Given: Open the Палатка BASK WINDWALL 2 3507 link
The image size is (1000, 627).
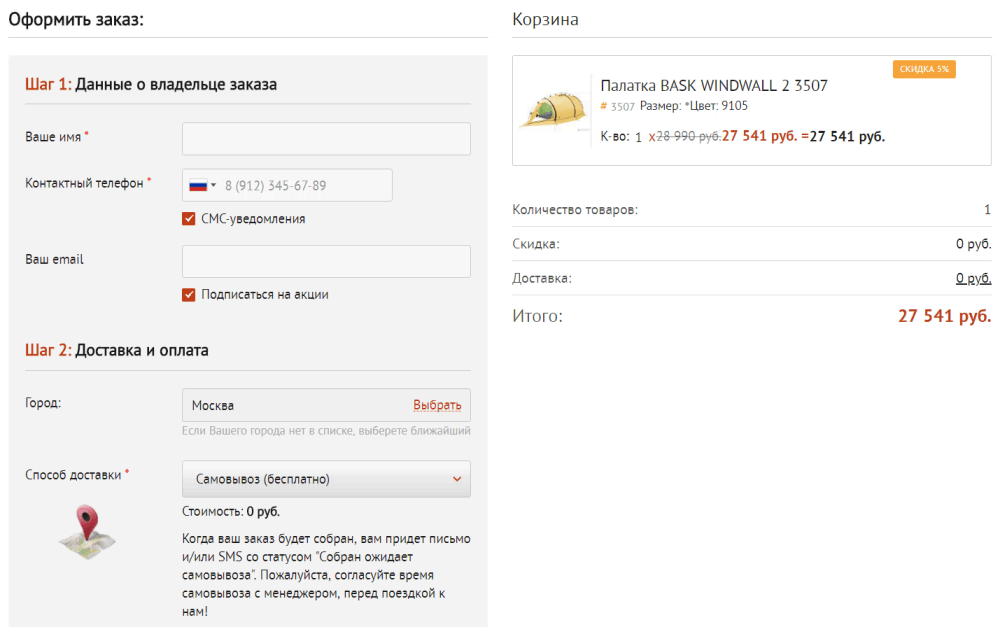Looking at the screenshot, I should 714,85.
